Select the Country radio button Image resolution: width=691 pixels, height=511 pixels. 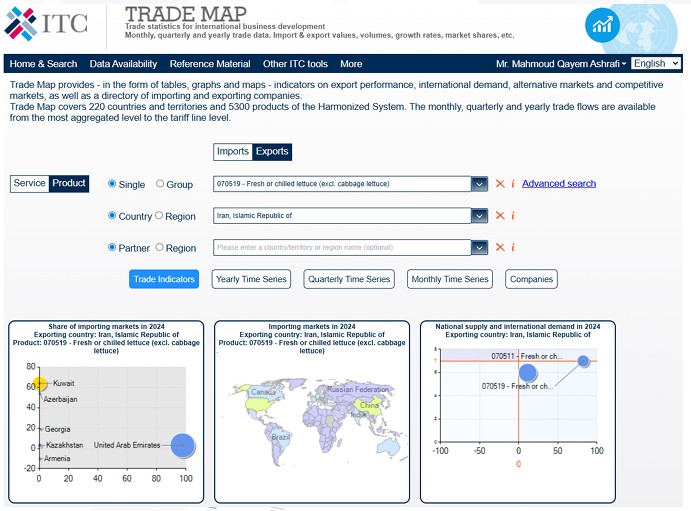click(112, 215)
